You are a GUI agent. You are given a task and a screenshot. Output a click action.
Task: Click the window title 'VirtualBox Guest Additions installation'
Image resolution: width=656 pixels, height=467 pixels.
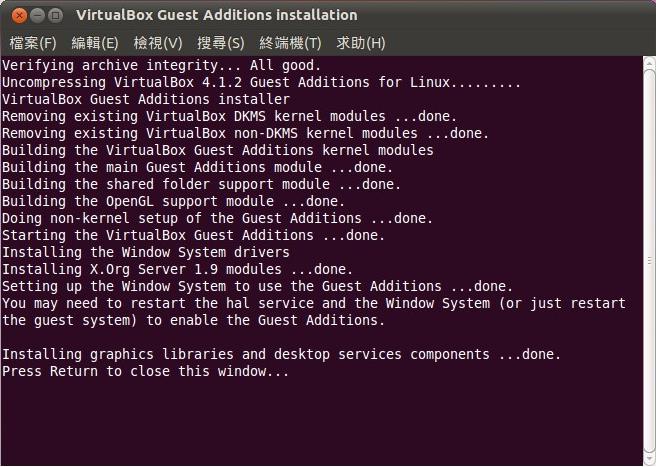pyautogui.click(x=216, y=15)
